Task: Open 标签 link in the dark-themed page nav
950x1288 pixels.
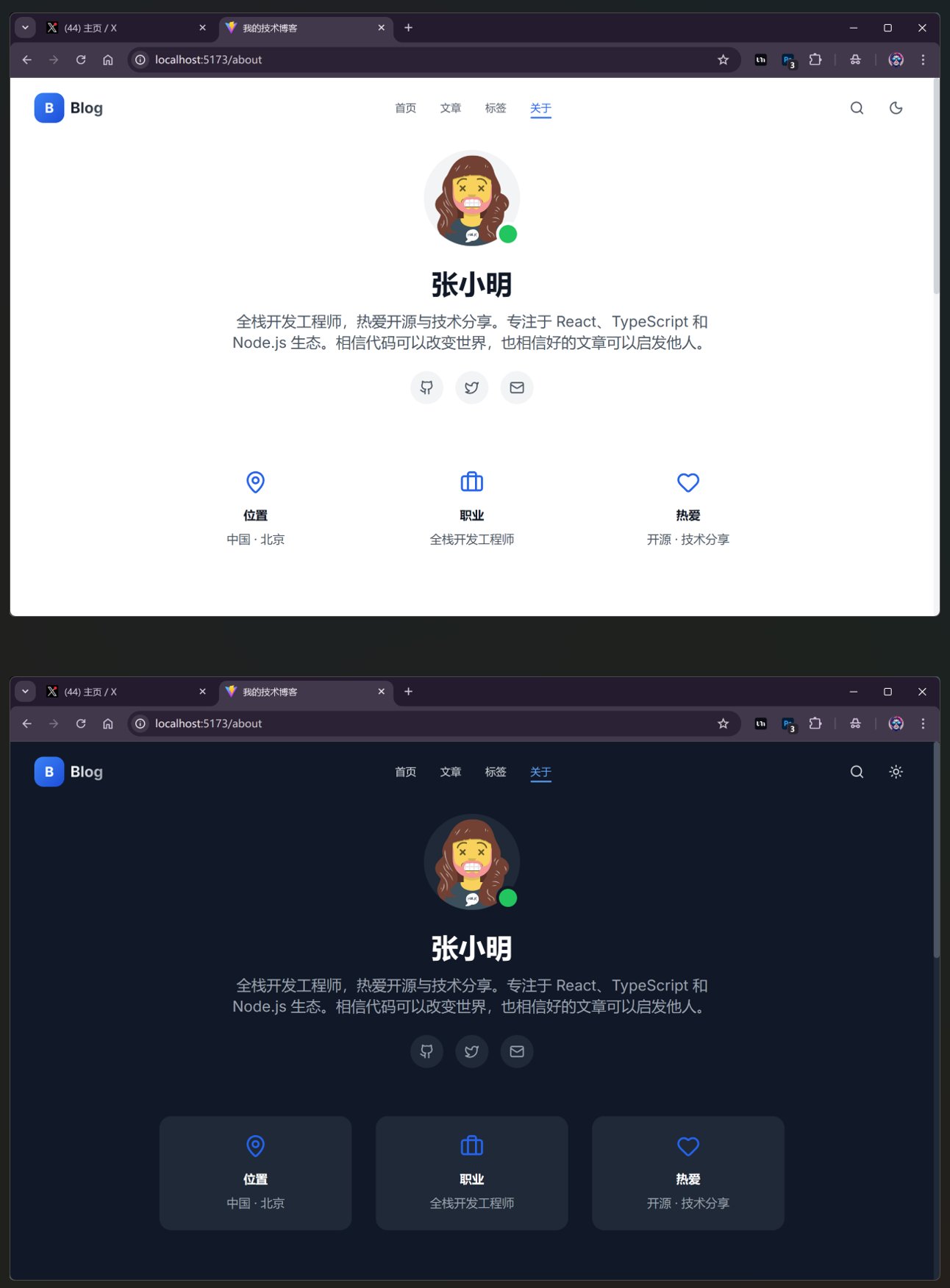Action: point(496,772)
